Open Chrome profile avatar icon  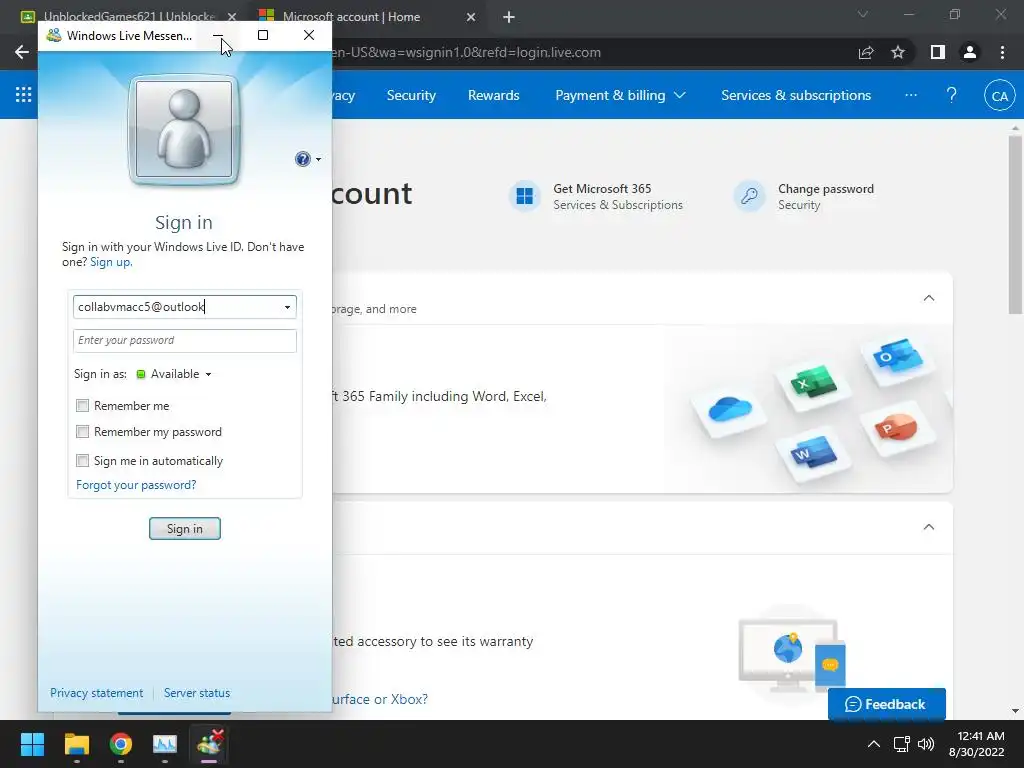(970, 52)
